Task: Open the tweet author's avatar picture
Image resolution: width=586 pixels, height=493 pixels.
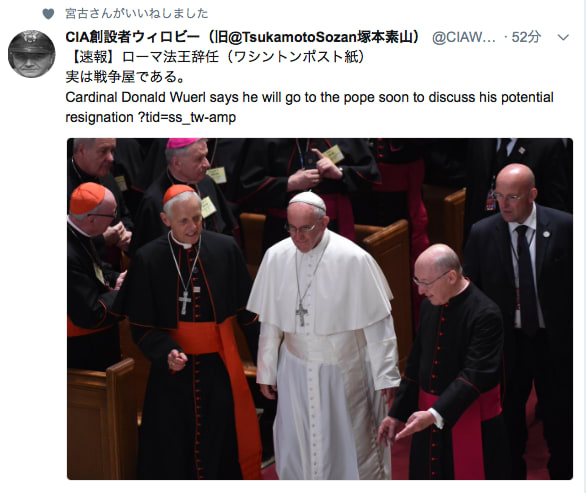Action: [31, 54]
